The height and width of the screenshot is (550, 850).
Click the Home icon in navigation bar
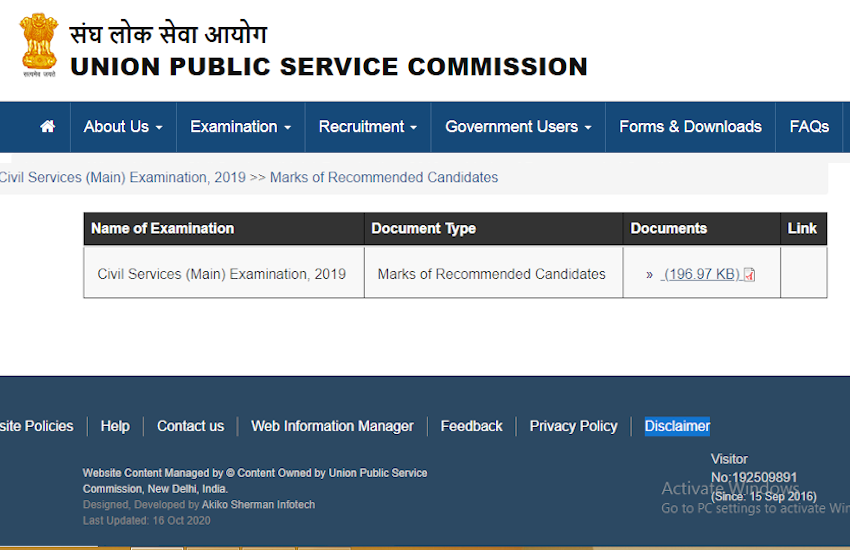pos(47,127)
